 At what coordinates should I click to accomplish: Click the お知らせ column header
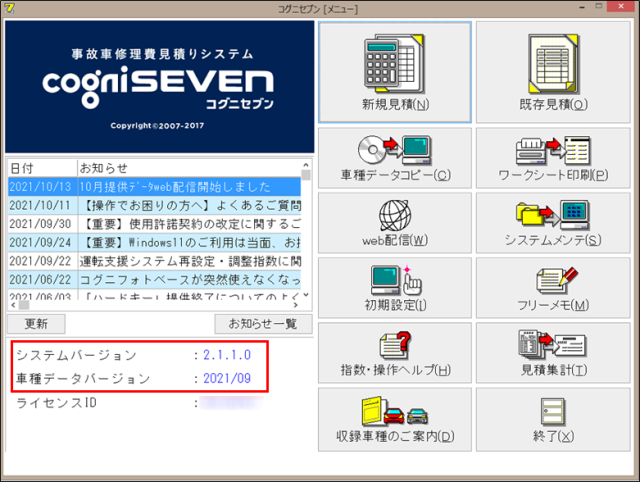coord(189,168)
